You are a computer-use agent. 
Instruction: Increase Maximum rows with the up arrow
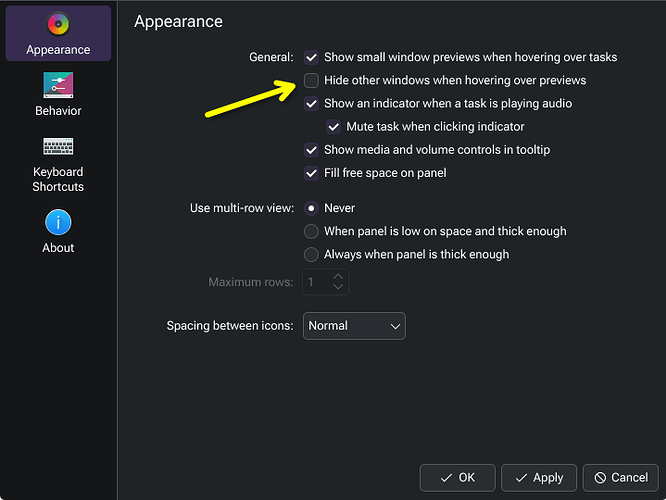point(338,276)
